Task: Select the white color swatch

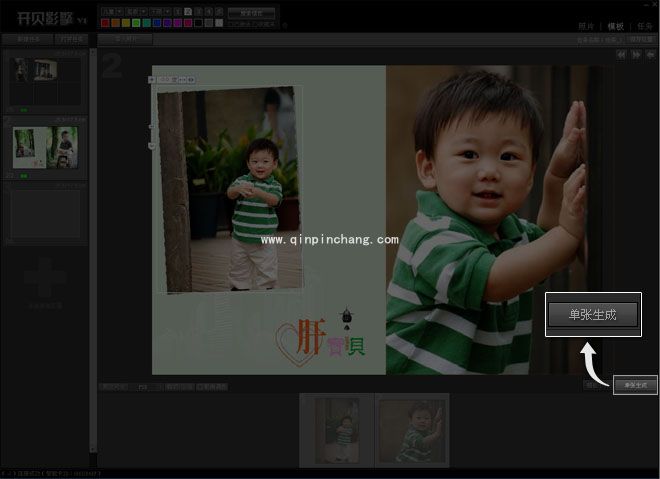Action: [x=219, y=23]
